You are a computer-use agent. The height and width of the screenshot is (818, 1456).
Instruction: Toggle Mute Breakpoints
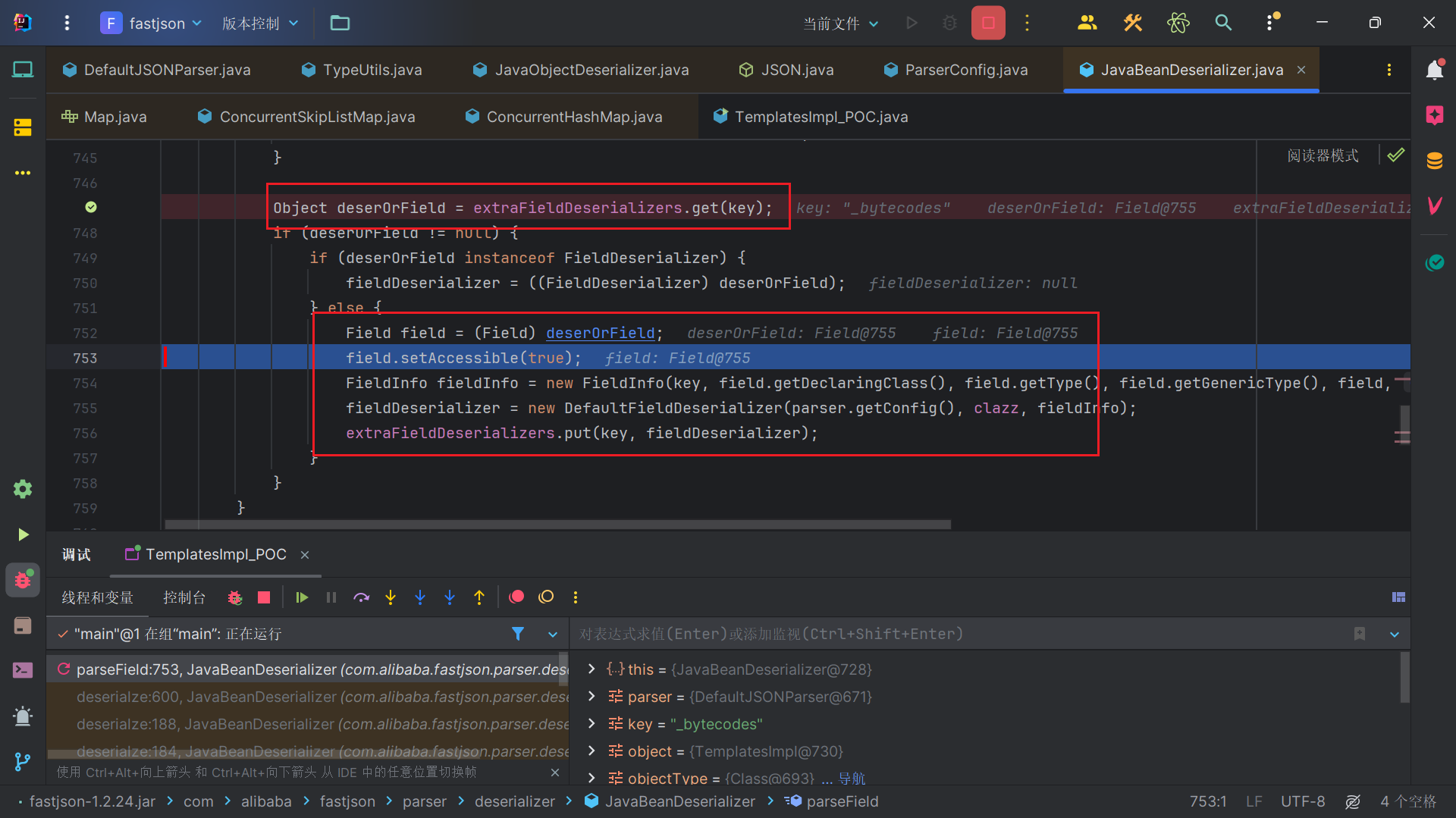pos(546,597)
